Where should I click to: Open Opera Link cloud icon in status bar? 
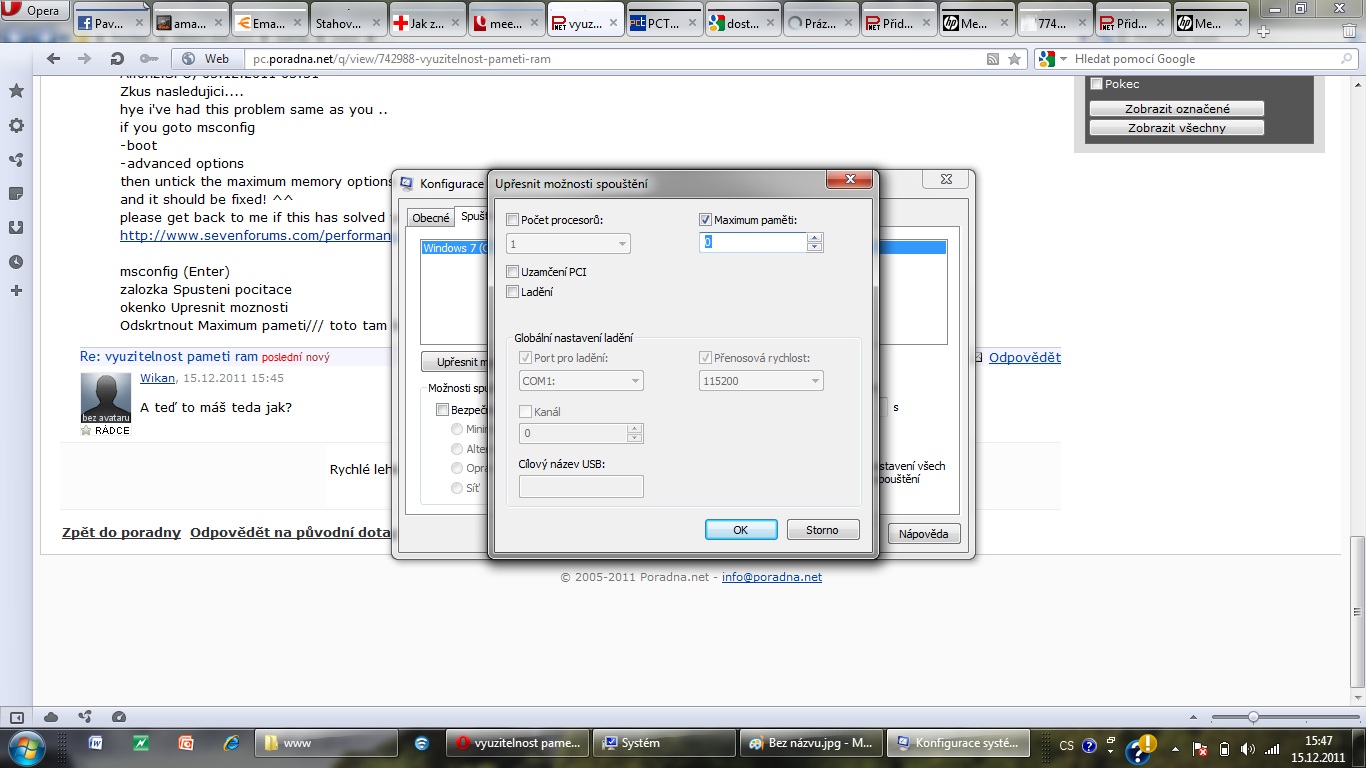[x=51, y=717]
